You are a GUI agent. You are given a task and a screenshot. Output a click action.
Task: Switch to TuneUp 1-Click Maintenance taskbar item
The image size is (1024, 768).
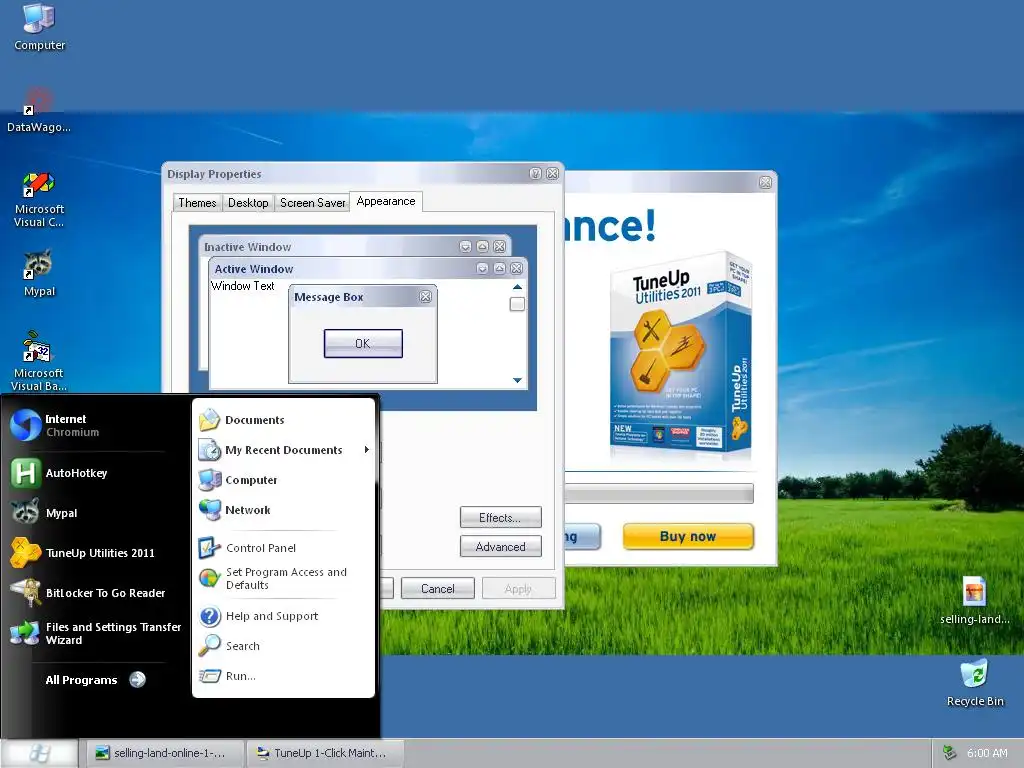pyautogui.click(x=325, y=753)
